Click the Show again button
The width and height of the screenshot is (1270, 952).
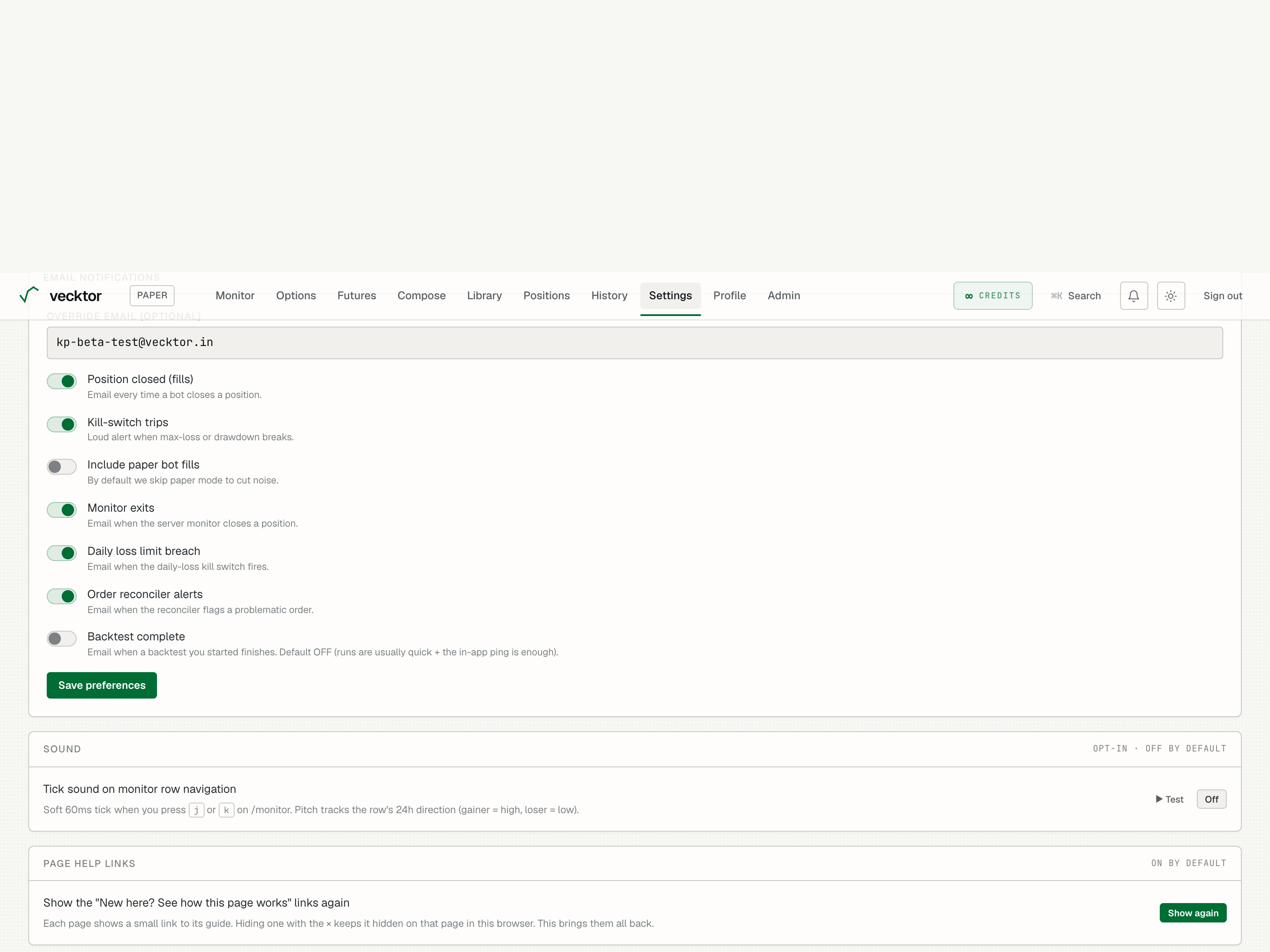(1193, 913)
